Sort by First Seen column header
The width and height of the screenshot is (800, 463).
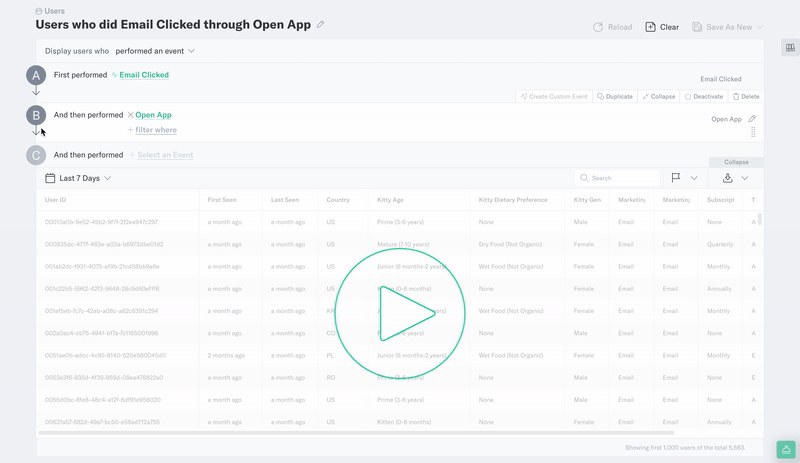tap(222, 200)
